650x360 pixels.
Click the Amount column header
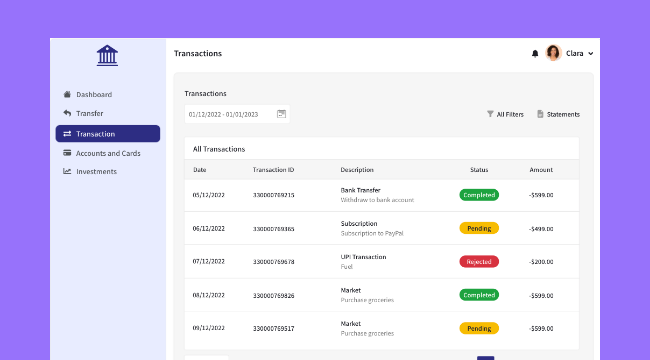coord(541,170)
